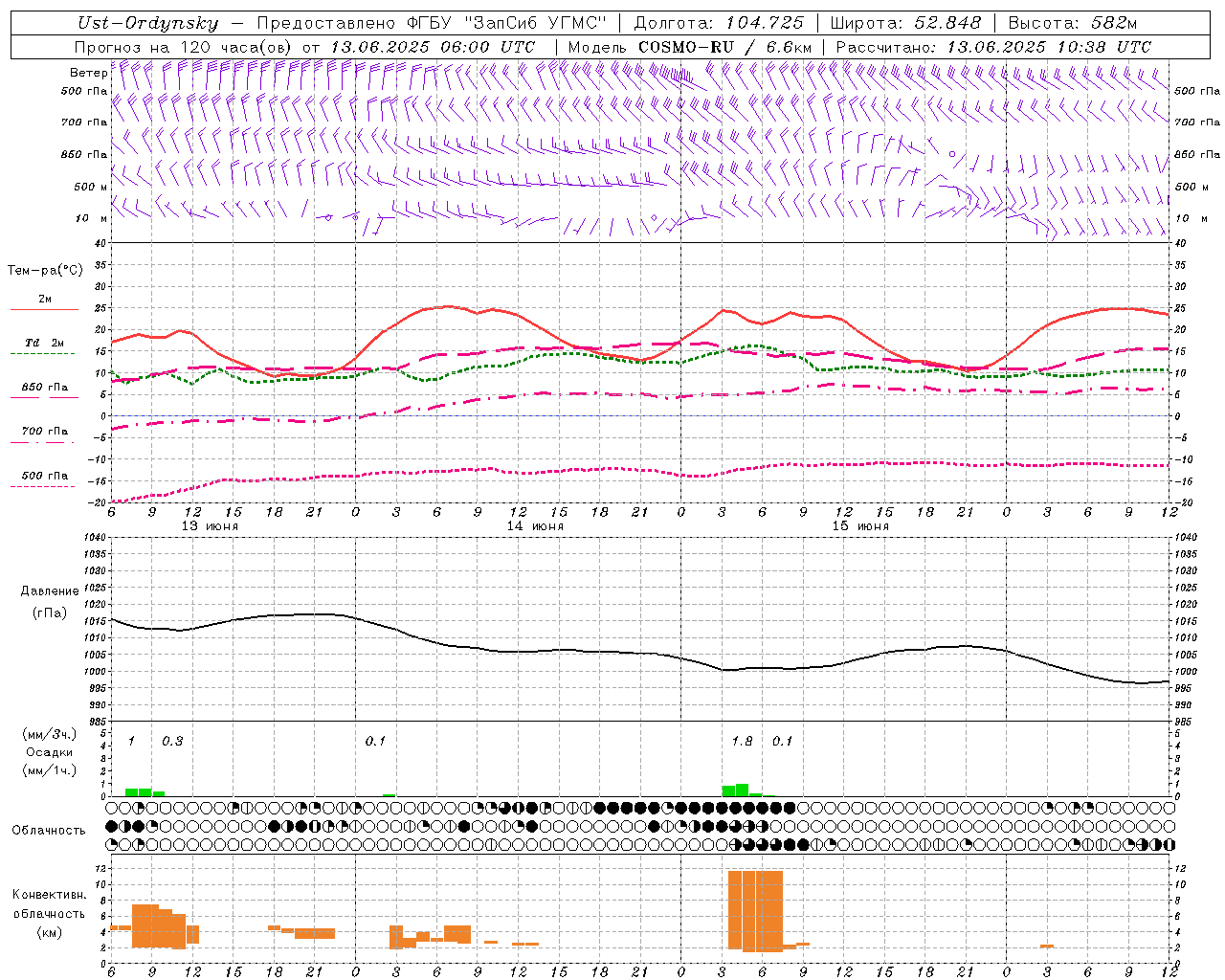
Task: Click the '1.8' precipitation amount value
Action: (x=742, y=741)
